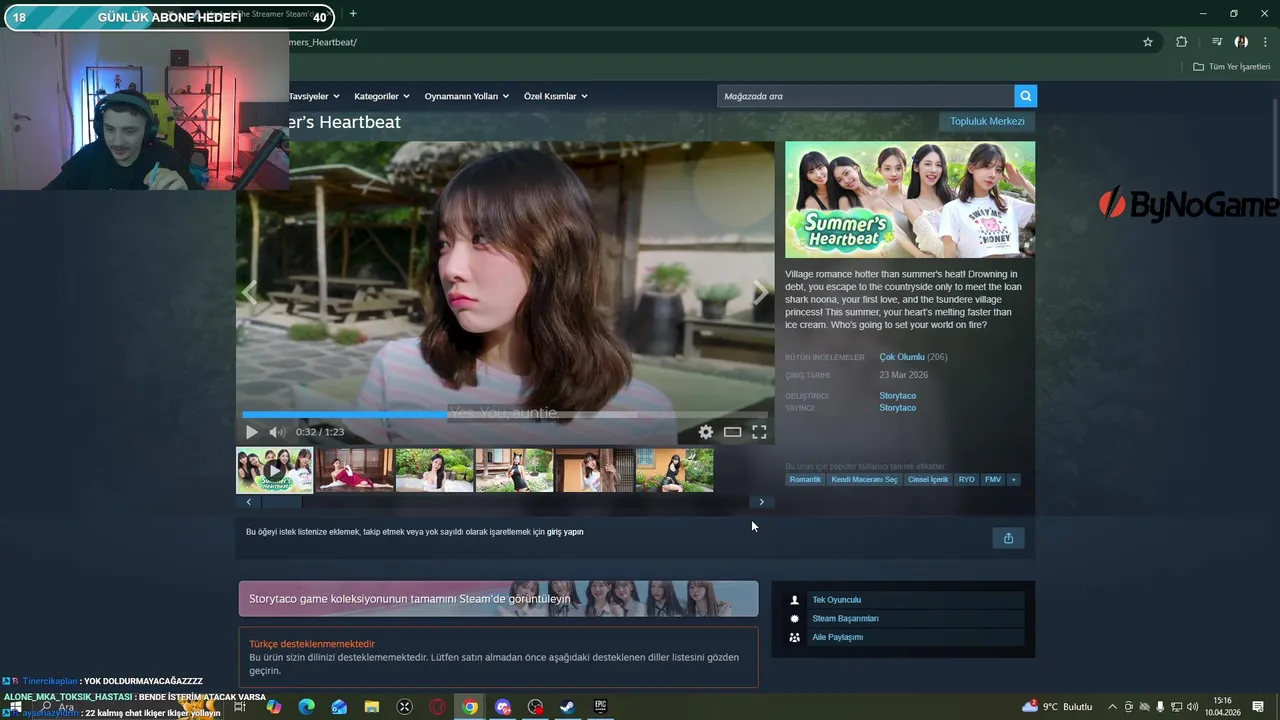Viewport: 1280px width, 720px height.
Task: Click giriş yapın login link
Action: tap(565, 532)
